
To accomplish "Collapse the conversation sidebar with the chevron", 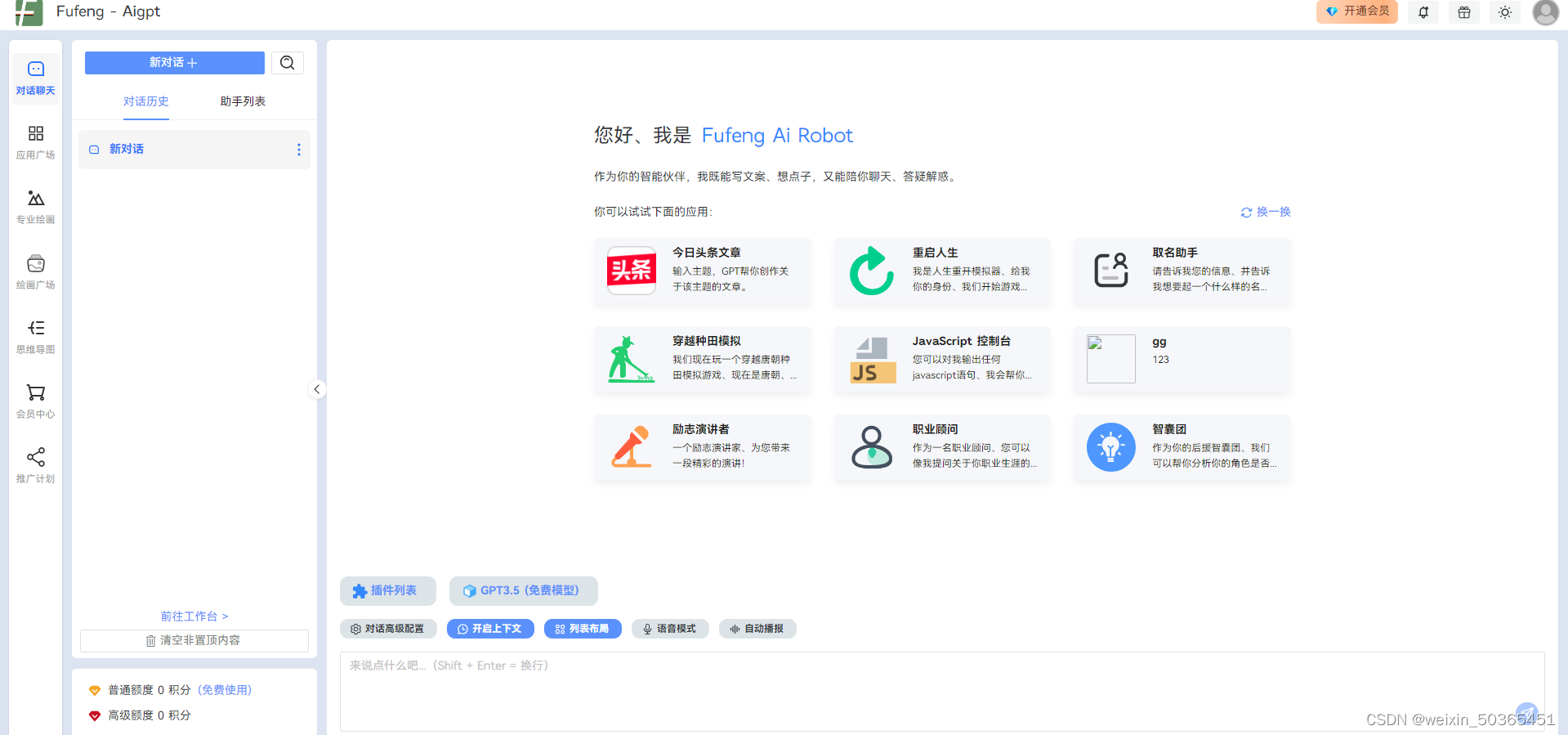I will [317, 389].
